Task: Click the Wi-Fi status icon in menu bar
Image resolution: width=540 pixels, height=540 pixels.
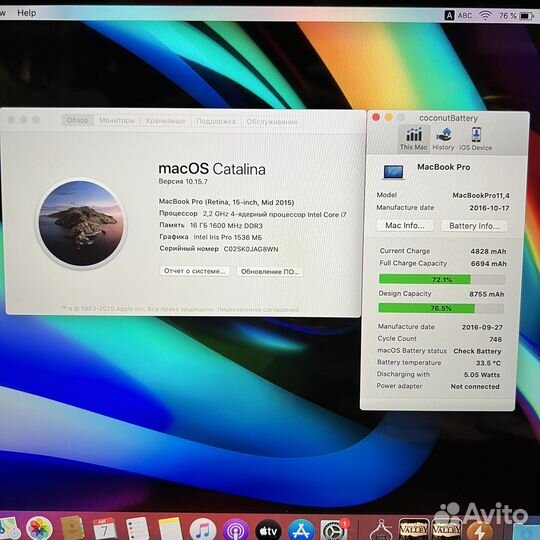Action: point(485,15)
